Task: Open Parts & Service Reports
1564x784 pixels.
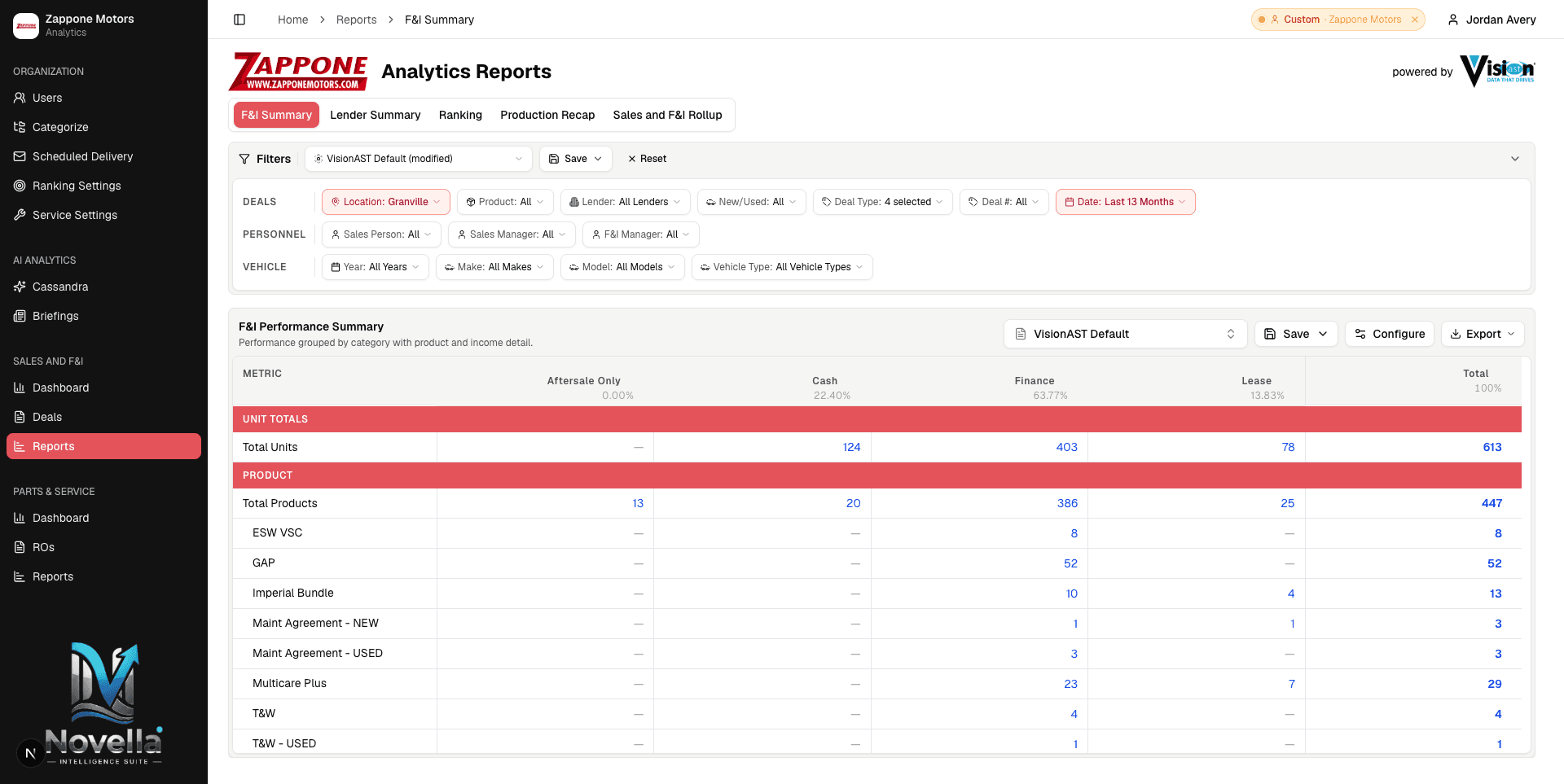Action: coord(103,576)
